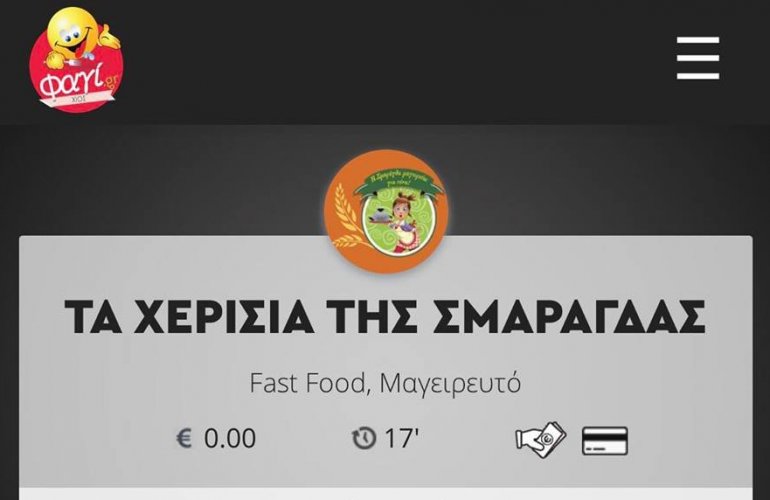Select the Fast Food category label
The image size is (770, 500).
click(x=307, y=383)
